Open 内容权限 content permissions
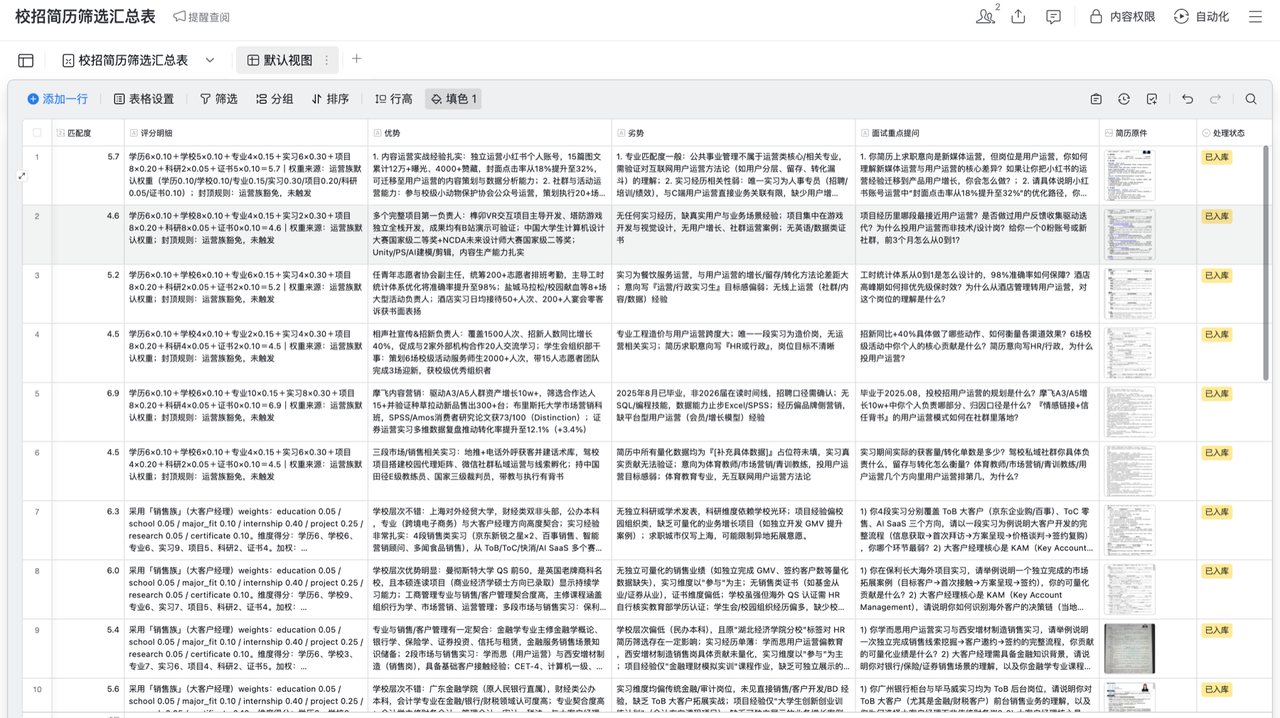 click(x=1121, y=17)
